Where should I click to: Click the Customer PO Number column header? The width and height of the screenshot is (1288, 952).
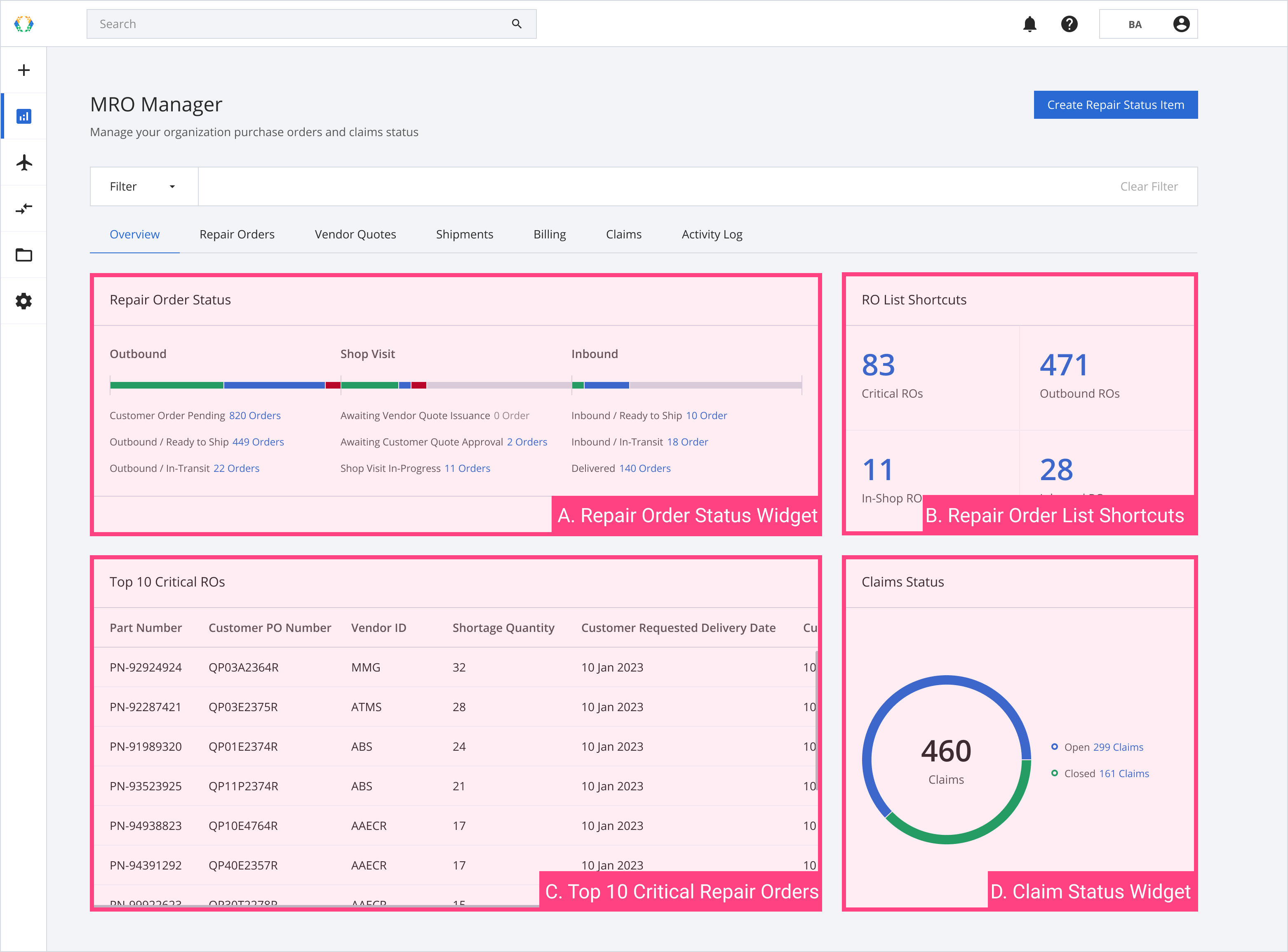click(270, 627)
